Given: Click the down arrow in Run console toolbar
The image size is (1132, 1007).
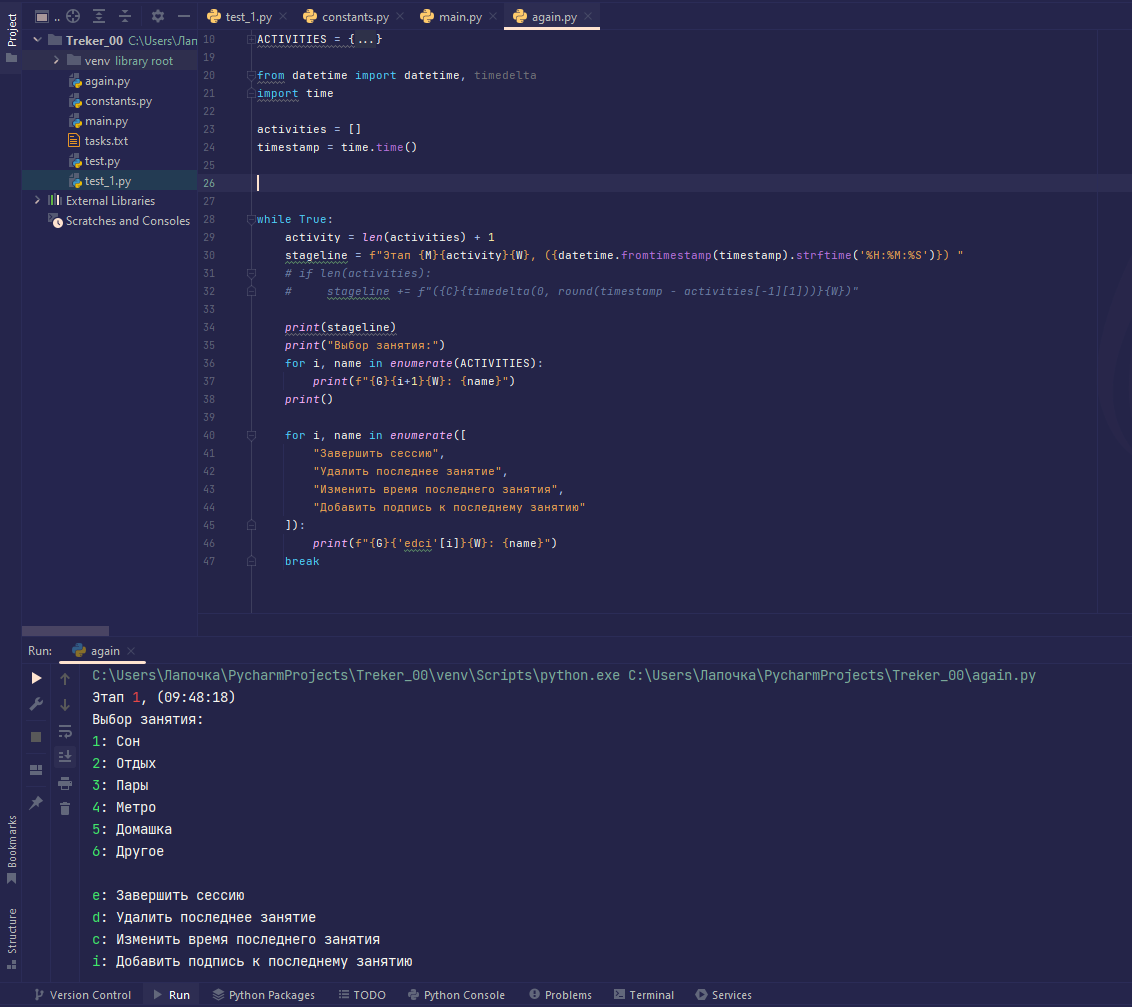Looking at the screenshot, I should (65, 705).
